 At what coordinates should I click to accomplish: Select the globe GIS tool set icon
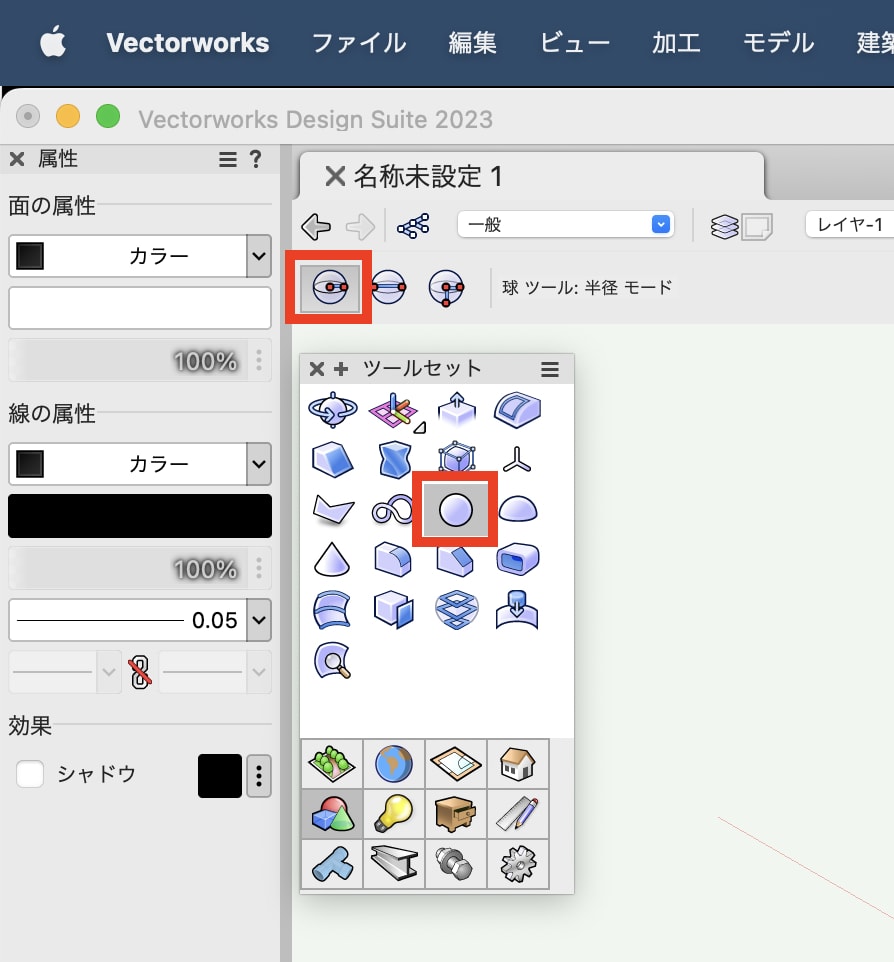[x=394, y=764]
